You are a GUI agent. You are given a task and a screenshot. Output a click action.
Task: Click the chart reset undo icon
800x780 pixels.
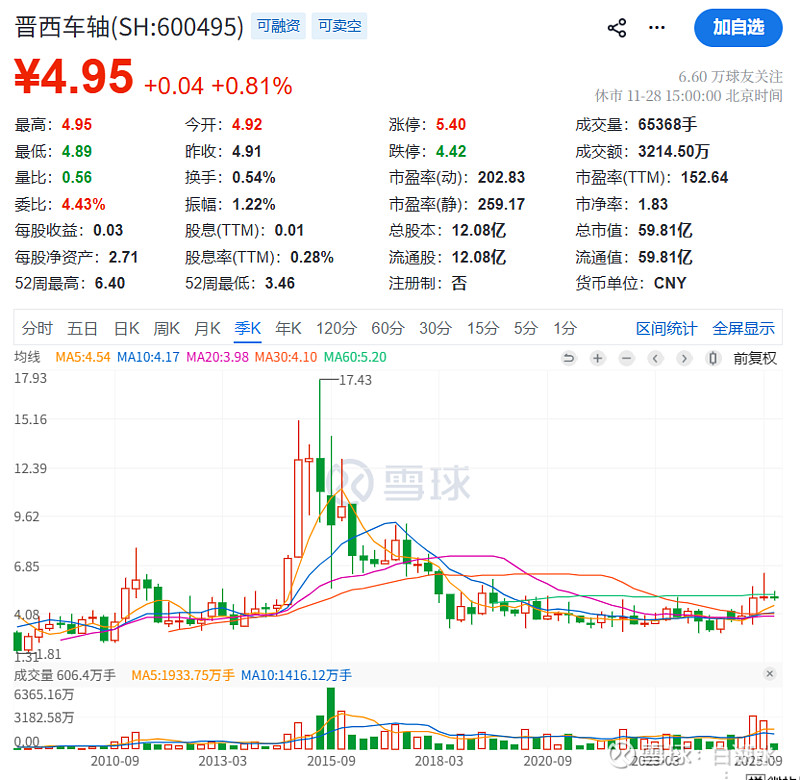(x=568, y=358)
